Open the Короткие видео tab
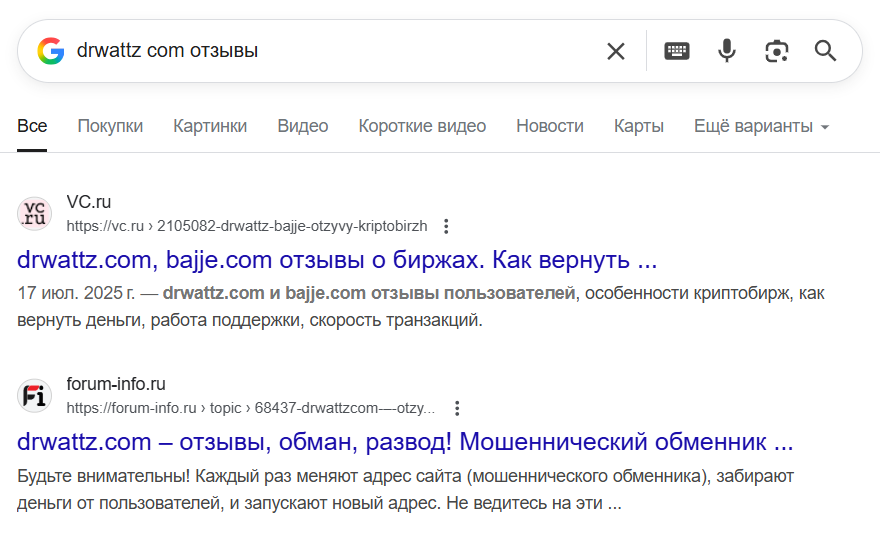 [x=422, y=126]
